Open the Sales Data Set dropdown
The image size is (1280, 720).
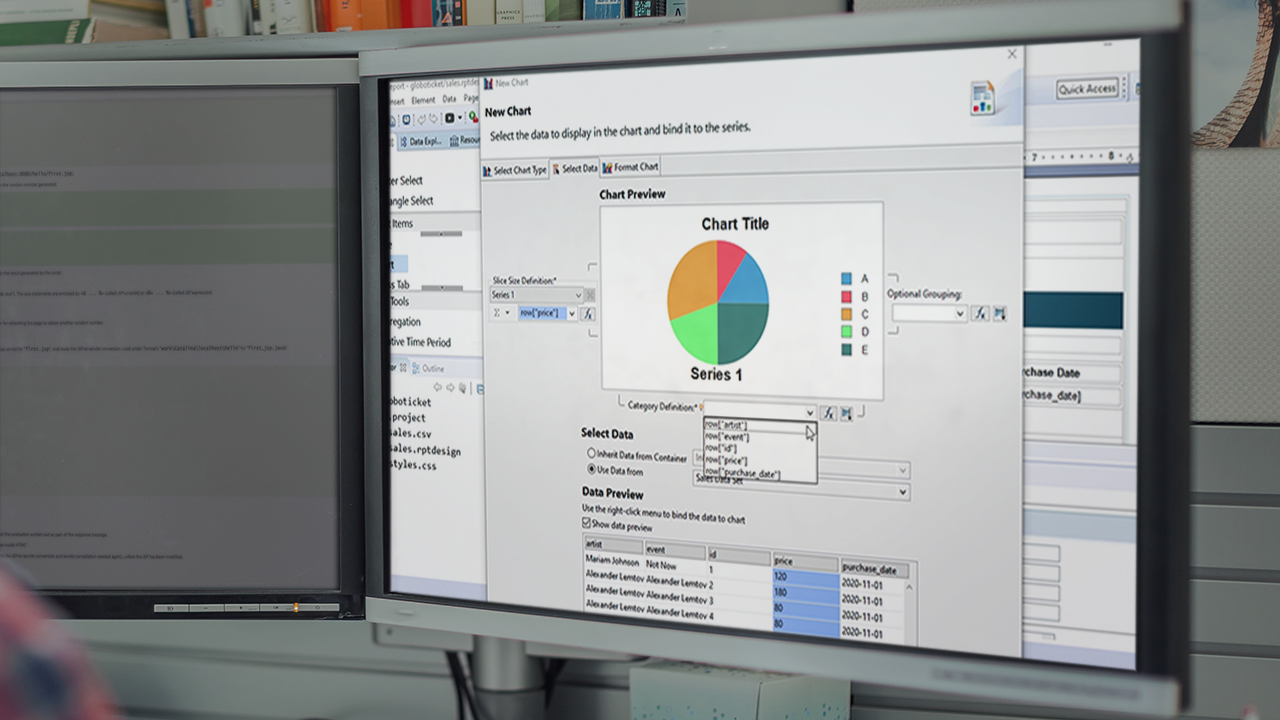(x=902, y=491)
